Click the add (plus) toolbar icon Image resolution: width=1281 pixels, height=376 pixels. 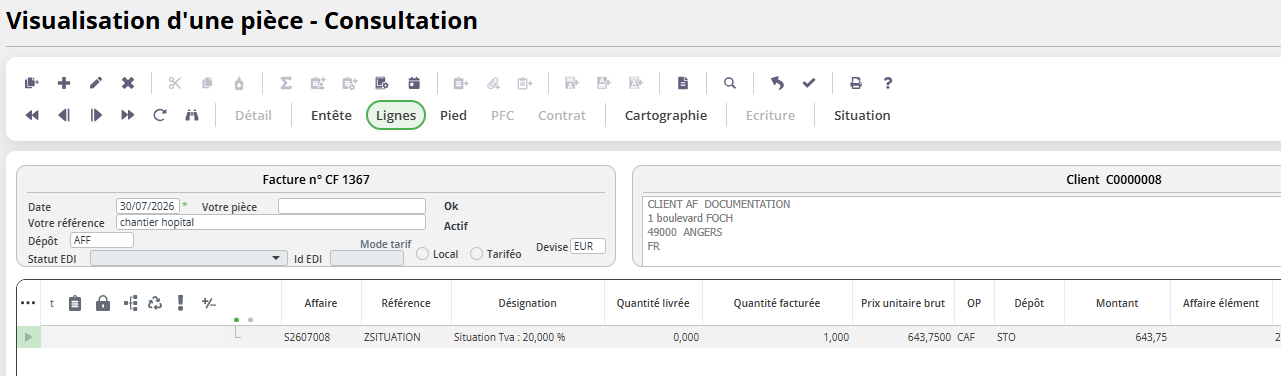pyautogui.click(x=64, y=83)
